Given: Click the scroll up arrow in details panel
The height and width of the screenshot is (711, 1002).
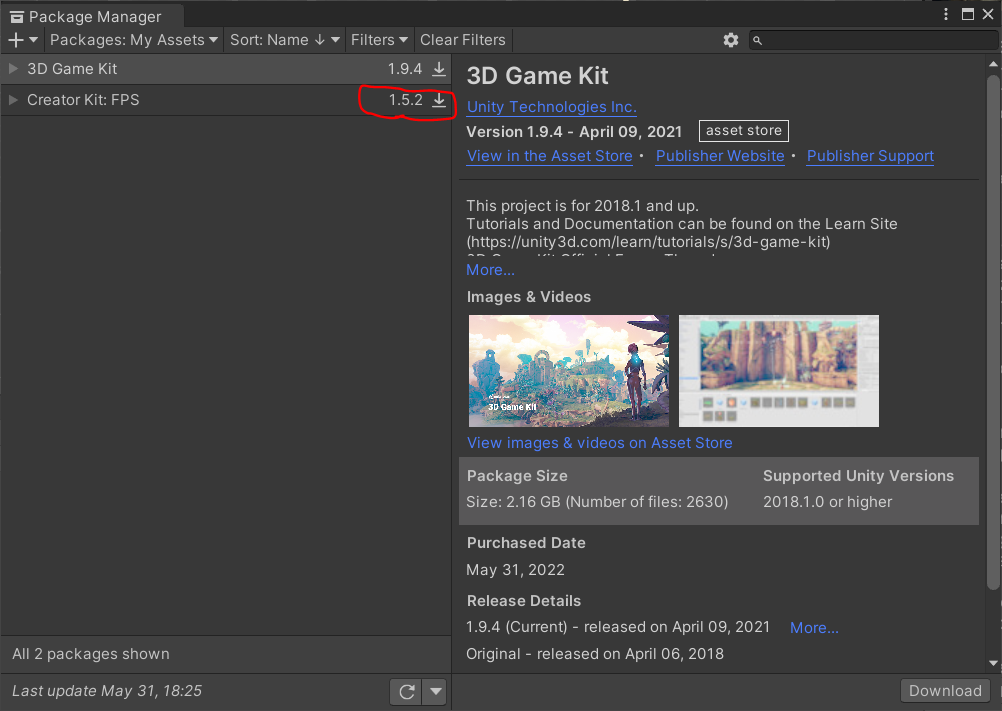Looking at the screenshot, I should click(x=993, y=64).
